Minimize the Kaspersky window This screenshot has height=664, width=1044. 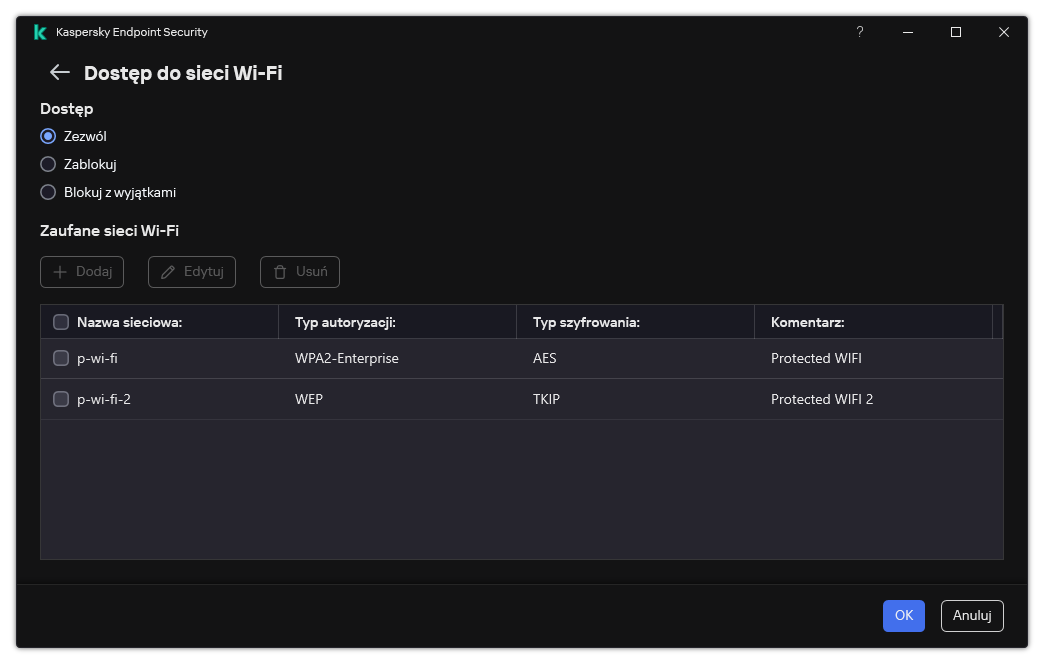click(x=907, y=32)
